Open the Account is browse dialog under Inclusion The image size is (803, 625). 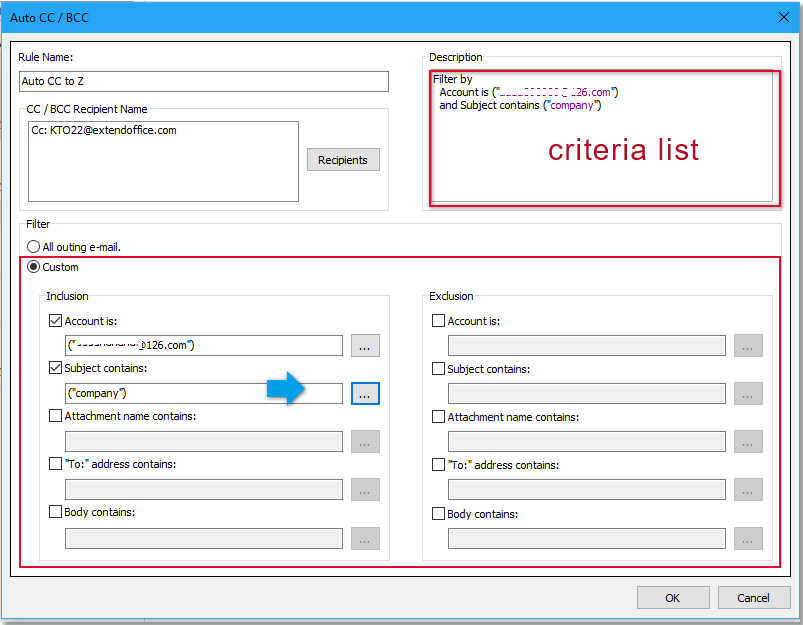pos(365,345)
